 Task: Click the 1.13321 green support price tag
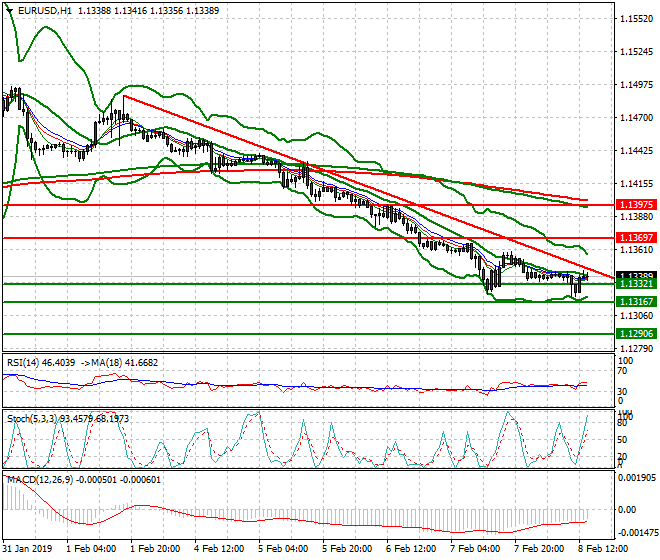(636, 285)
